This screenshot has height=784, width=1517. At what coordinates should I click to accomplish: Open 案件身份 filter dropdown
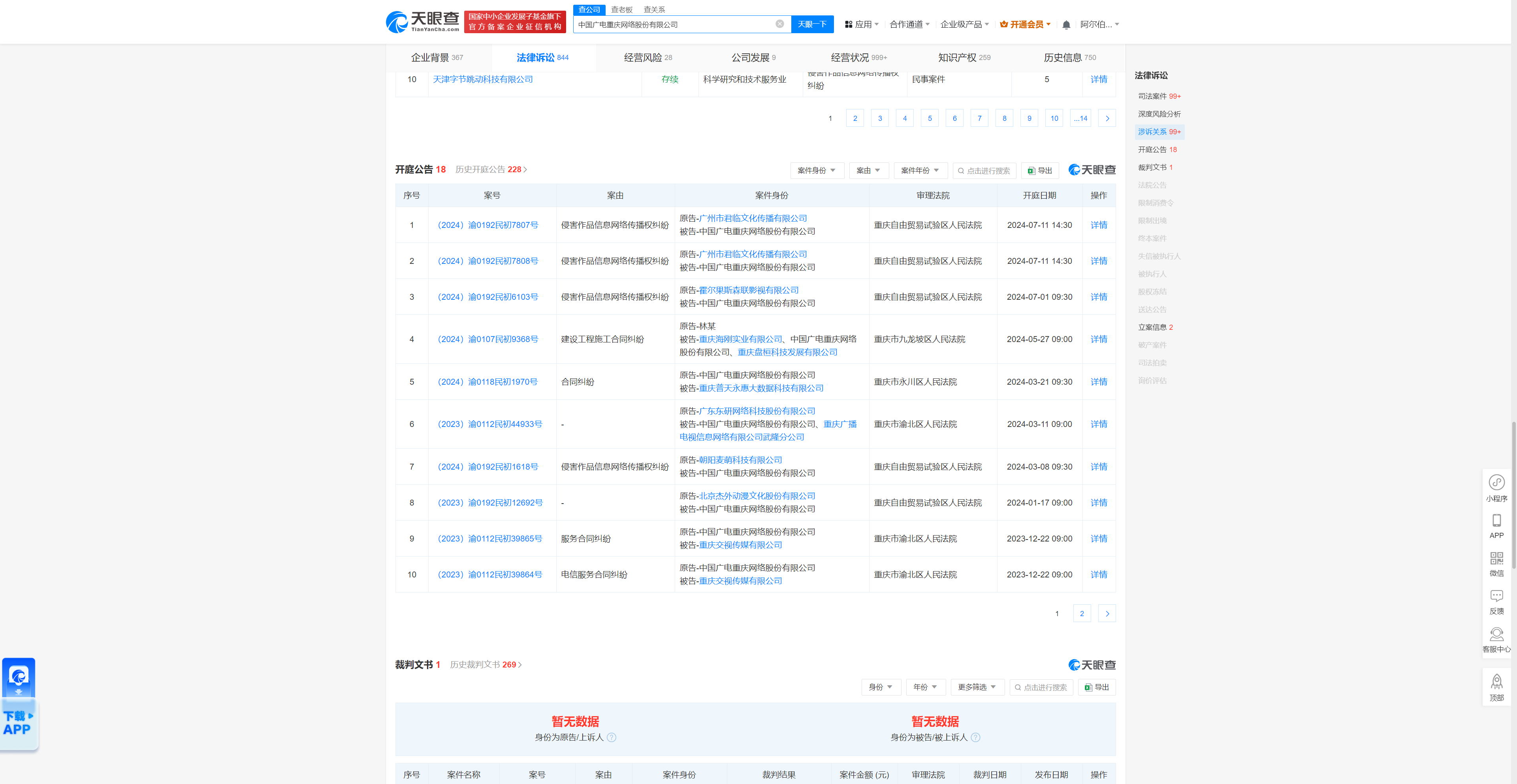(817, 171)
